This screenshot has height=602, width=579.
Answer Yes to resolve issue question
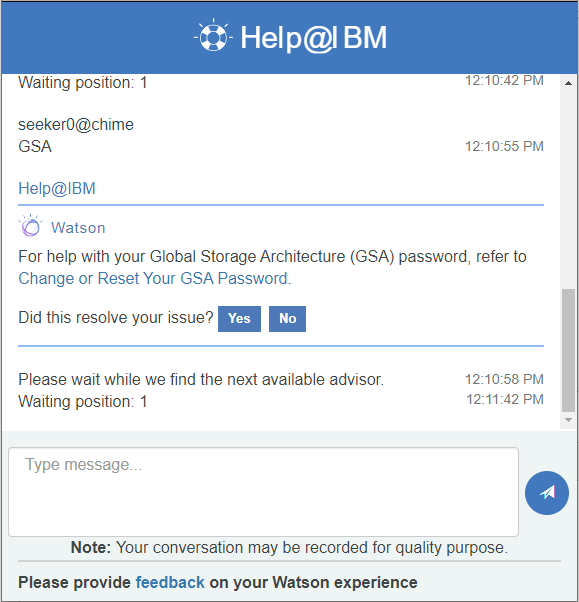(x=239, y=319)
